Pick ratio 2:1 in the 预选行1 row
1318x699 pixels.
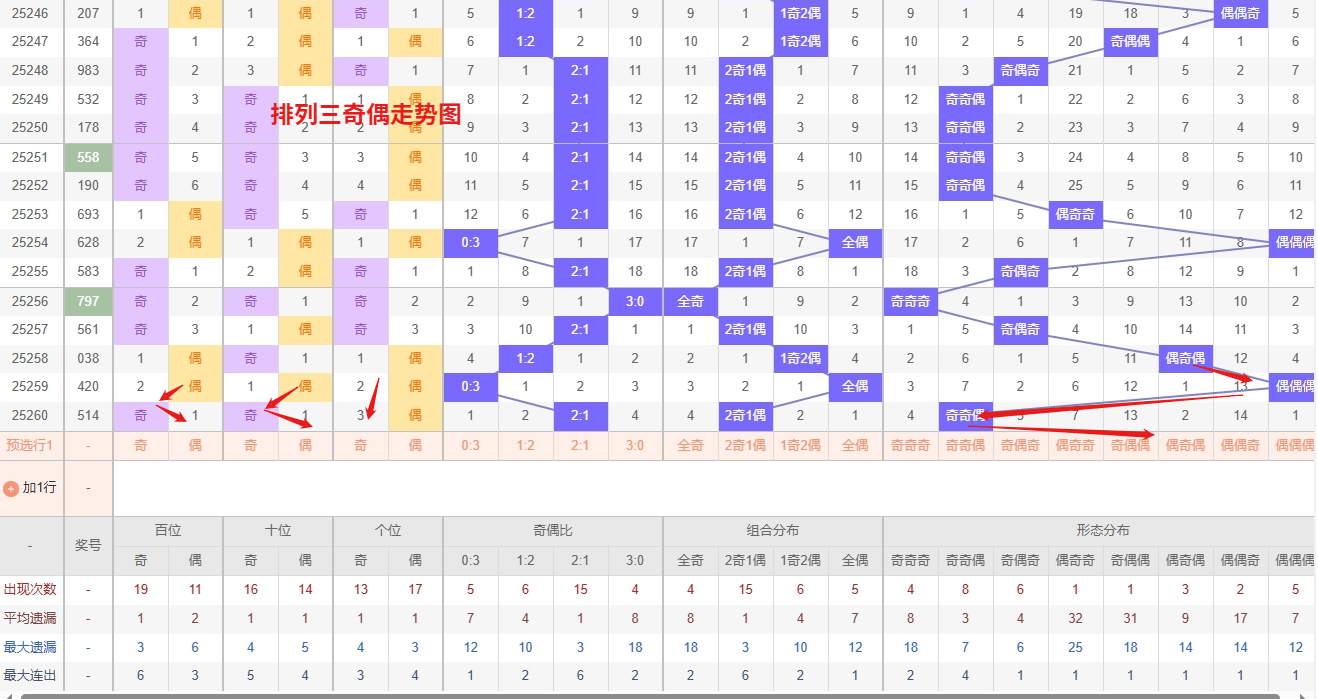pos(580,445)
